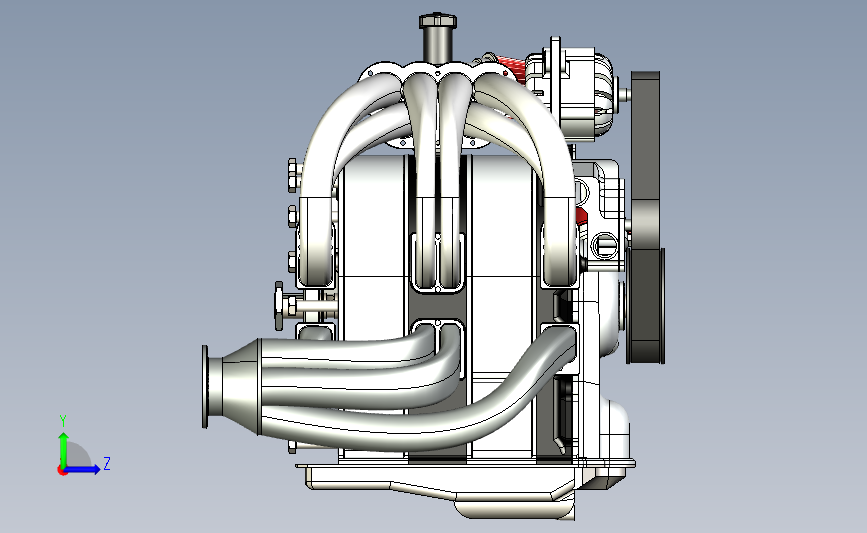The width and height of the screenshot is (867, 533).
Task: Select the vertical oil filler tube
Action: click(438, 45)
